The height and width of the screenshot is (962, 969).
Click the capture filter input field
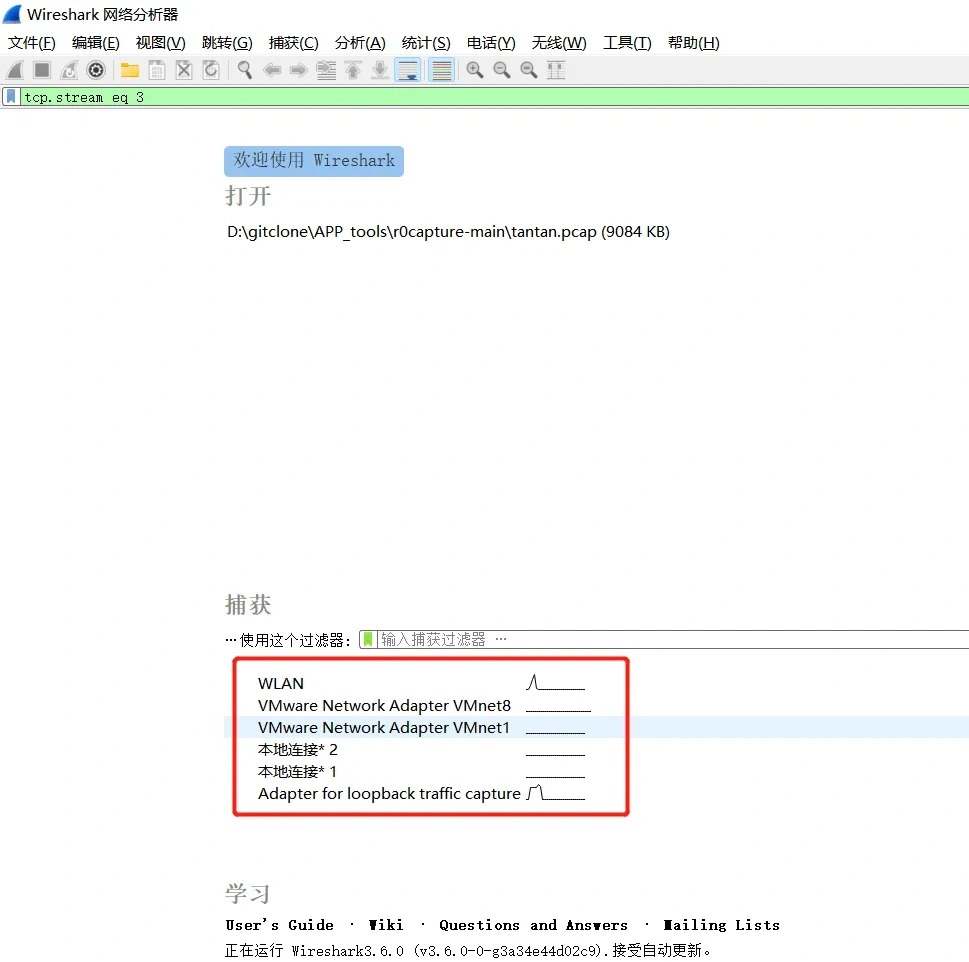(x=672, y=639)
